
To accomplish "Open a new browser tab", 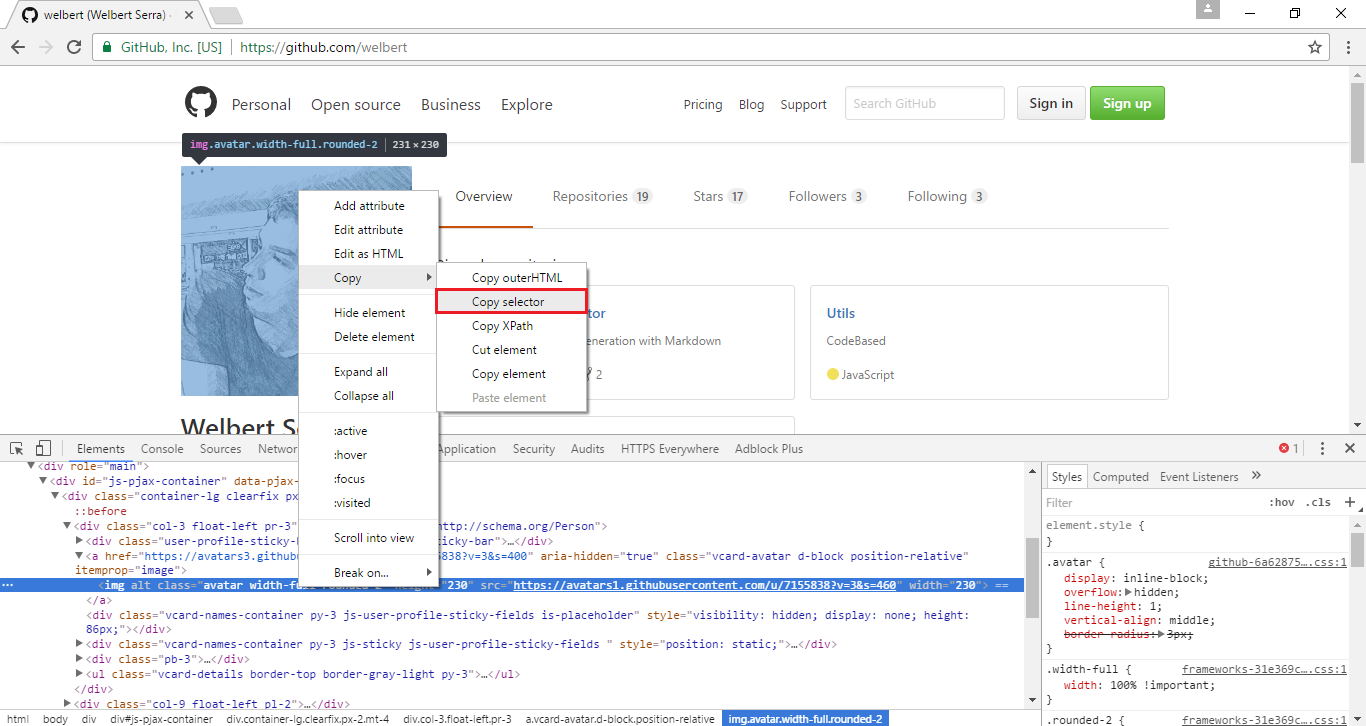I will click(226, 15).
